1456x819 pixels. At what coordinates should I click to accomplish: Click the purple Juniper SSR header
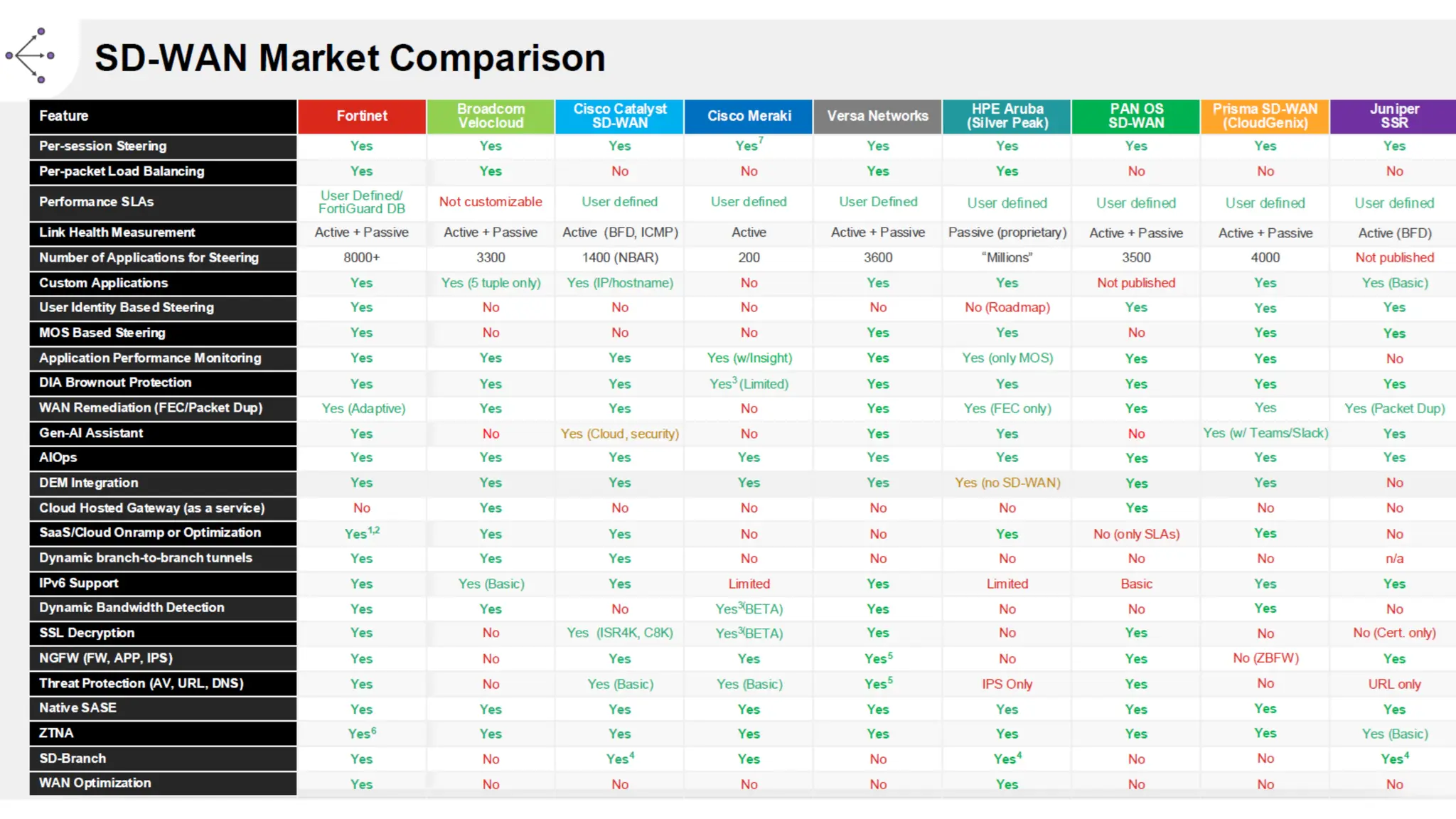[x=1393, y=116]
